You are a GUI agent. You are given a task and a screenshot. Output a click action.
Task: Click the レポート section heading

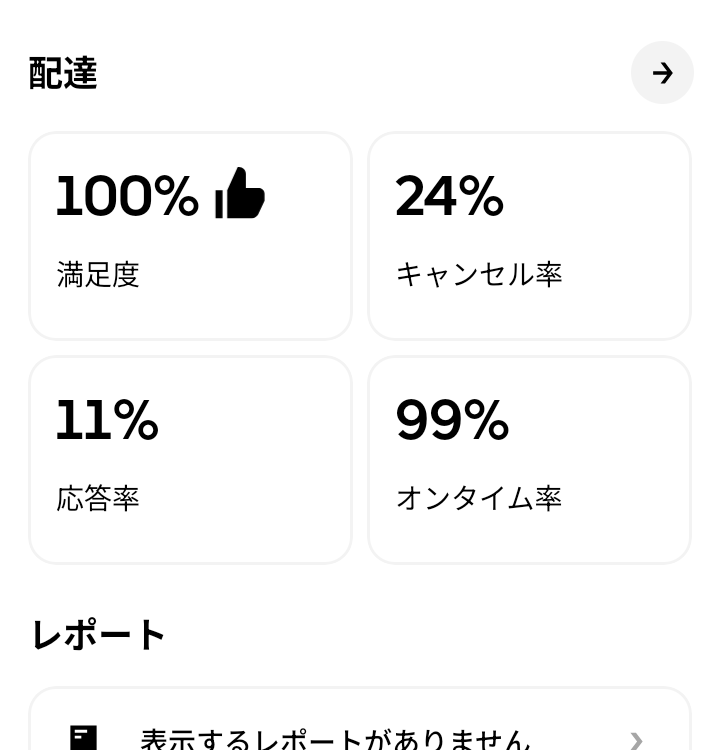(x=98, y=635)
